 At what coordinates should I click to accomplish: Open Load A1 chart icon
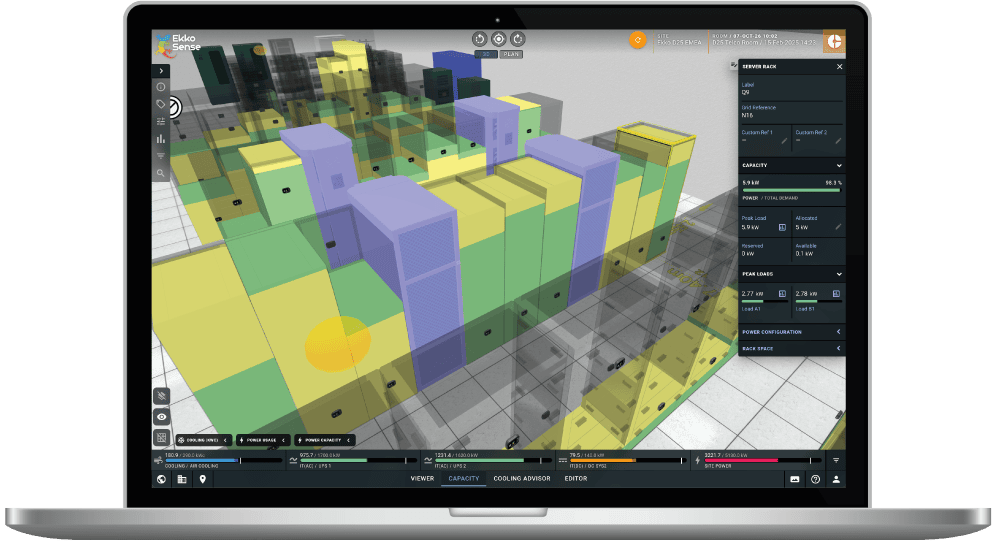783,293
